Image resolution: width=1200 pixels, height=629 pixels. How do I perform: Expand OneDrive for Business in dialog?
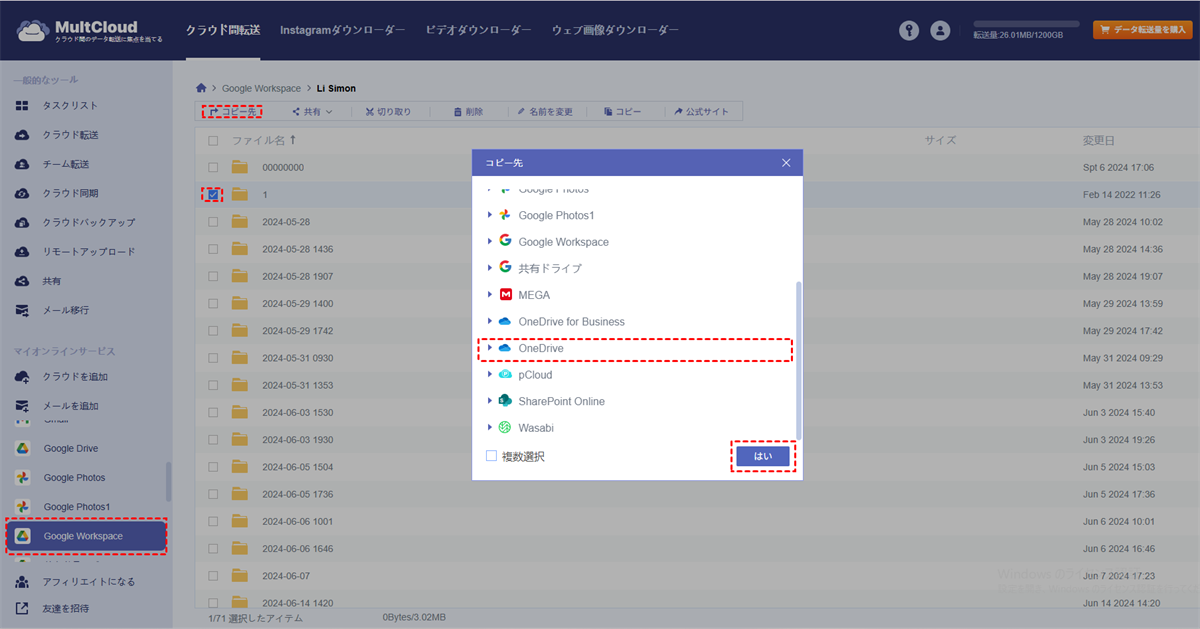(490, 321)
